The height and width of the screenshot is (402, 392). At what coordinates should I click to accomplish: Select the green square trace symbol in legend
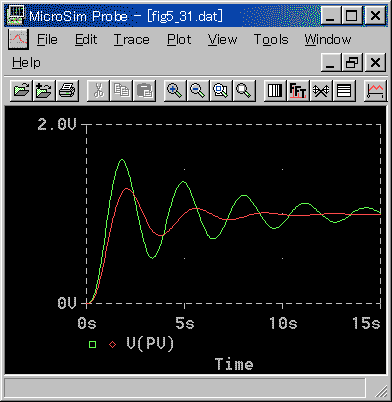[92, 344]
